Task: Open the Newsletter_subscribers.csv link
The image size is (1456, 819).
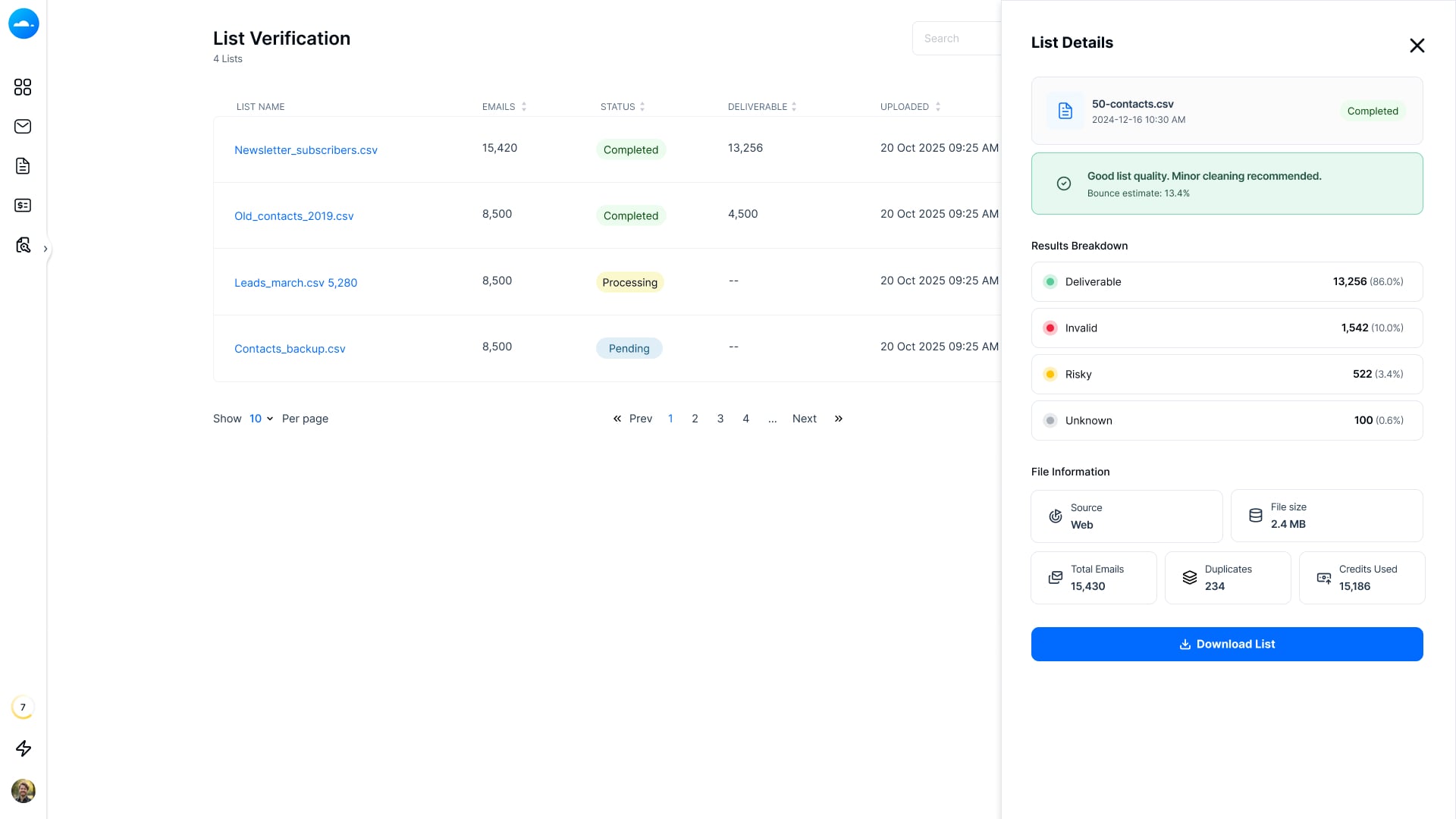Action: [306, 150]
